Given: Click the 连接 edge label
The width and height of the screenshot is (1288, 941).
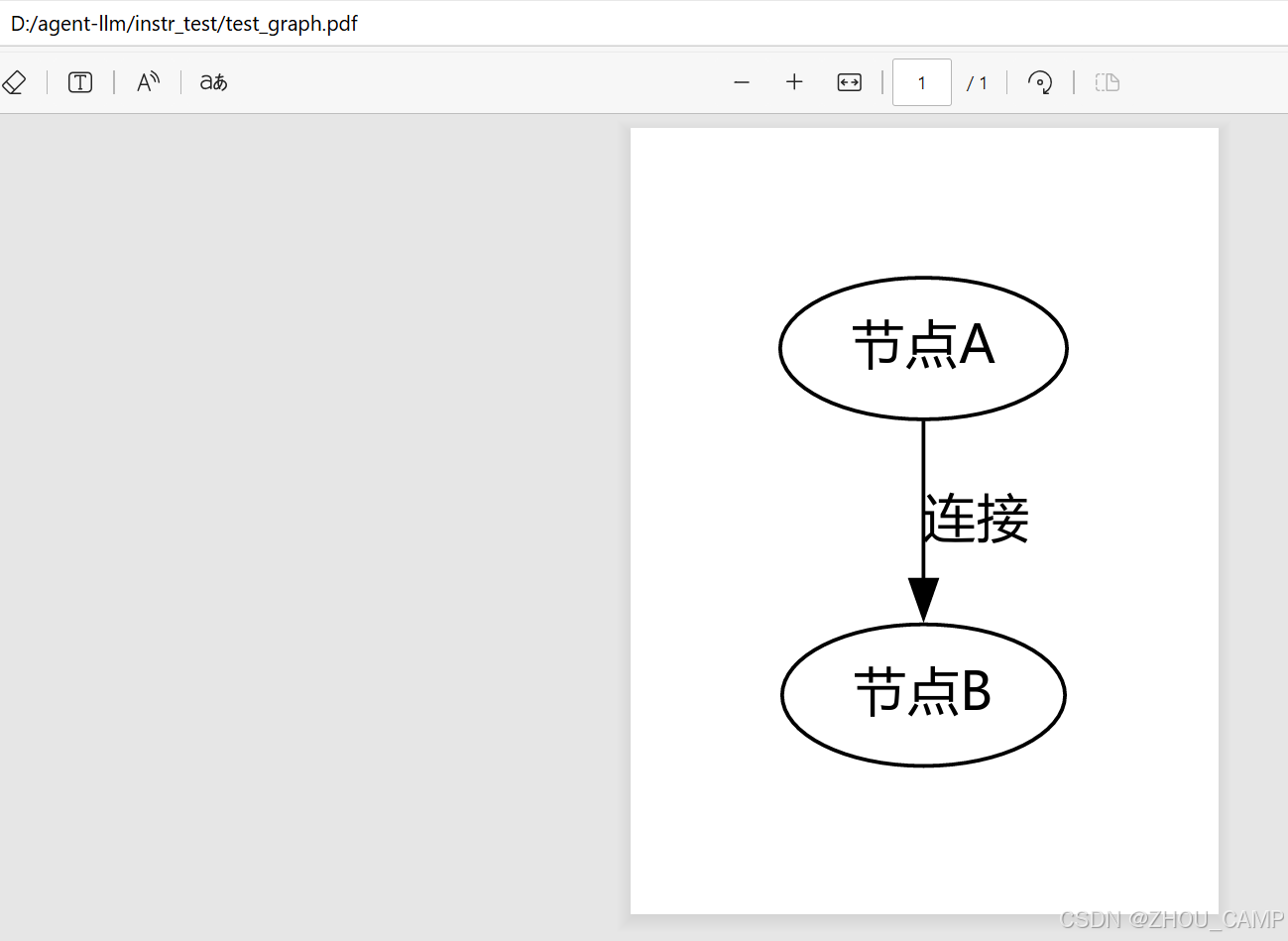Looking at the screenshot, I should (976, 517).
